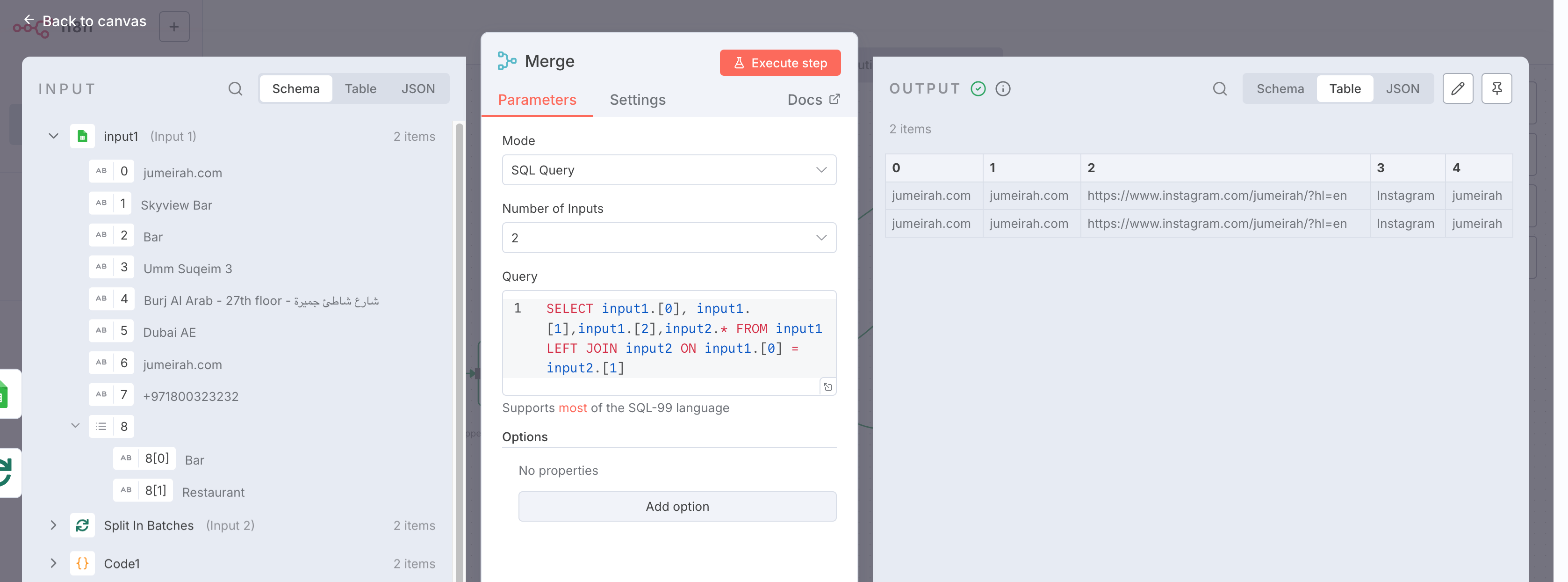This screenshot has height=582, width=1568.
Task: Click Add option button
Action: (677, 506)
